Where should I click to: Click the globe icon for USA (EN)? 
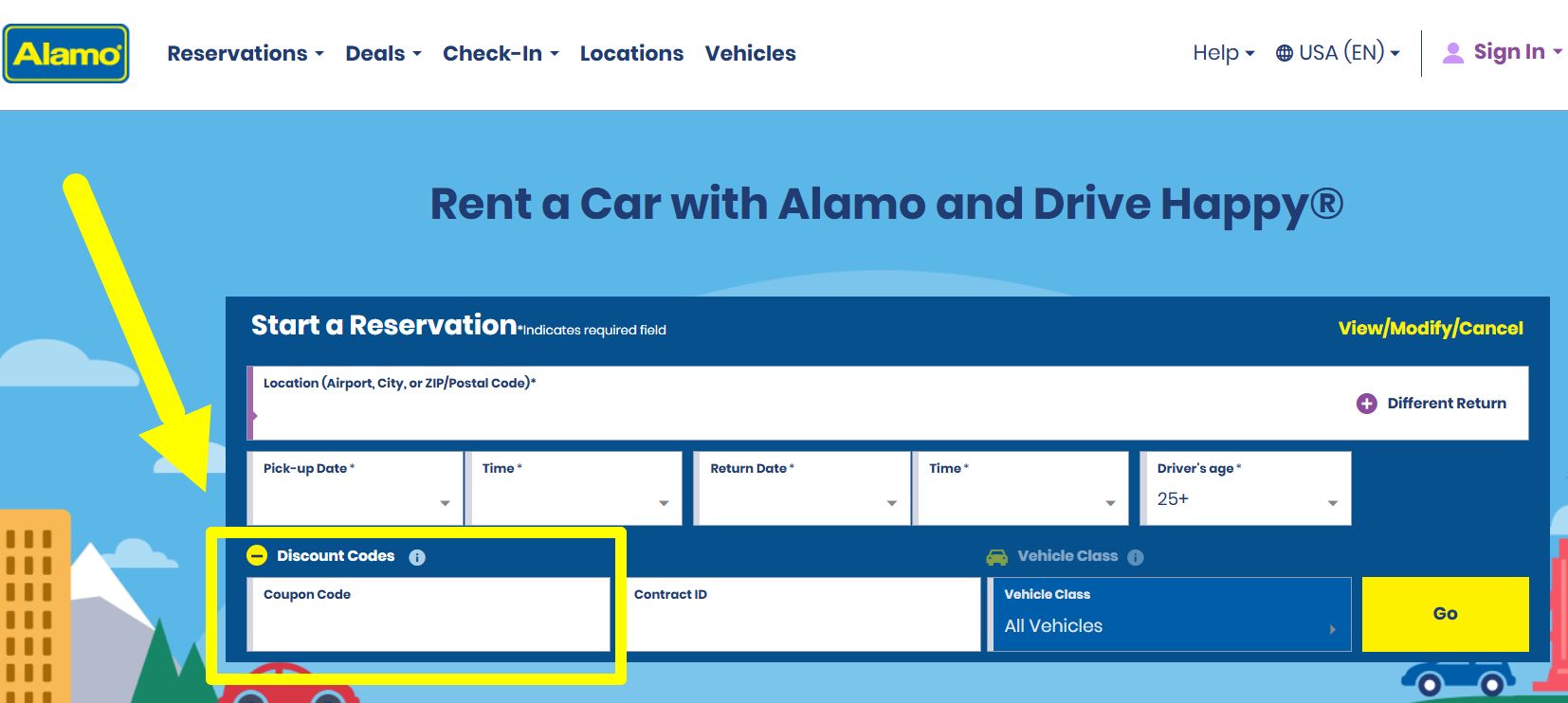point(1284,53)
